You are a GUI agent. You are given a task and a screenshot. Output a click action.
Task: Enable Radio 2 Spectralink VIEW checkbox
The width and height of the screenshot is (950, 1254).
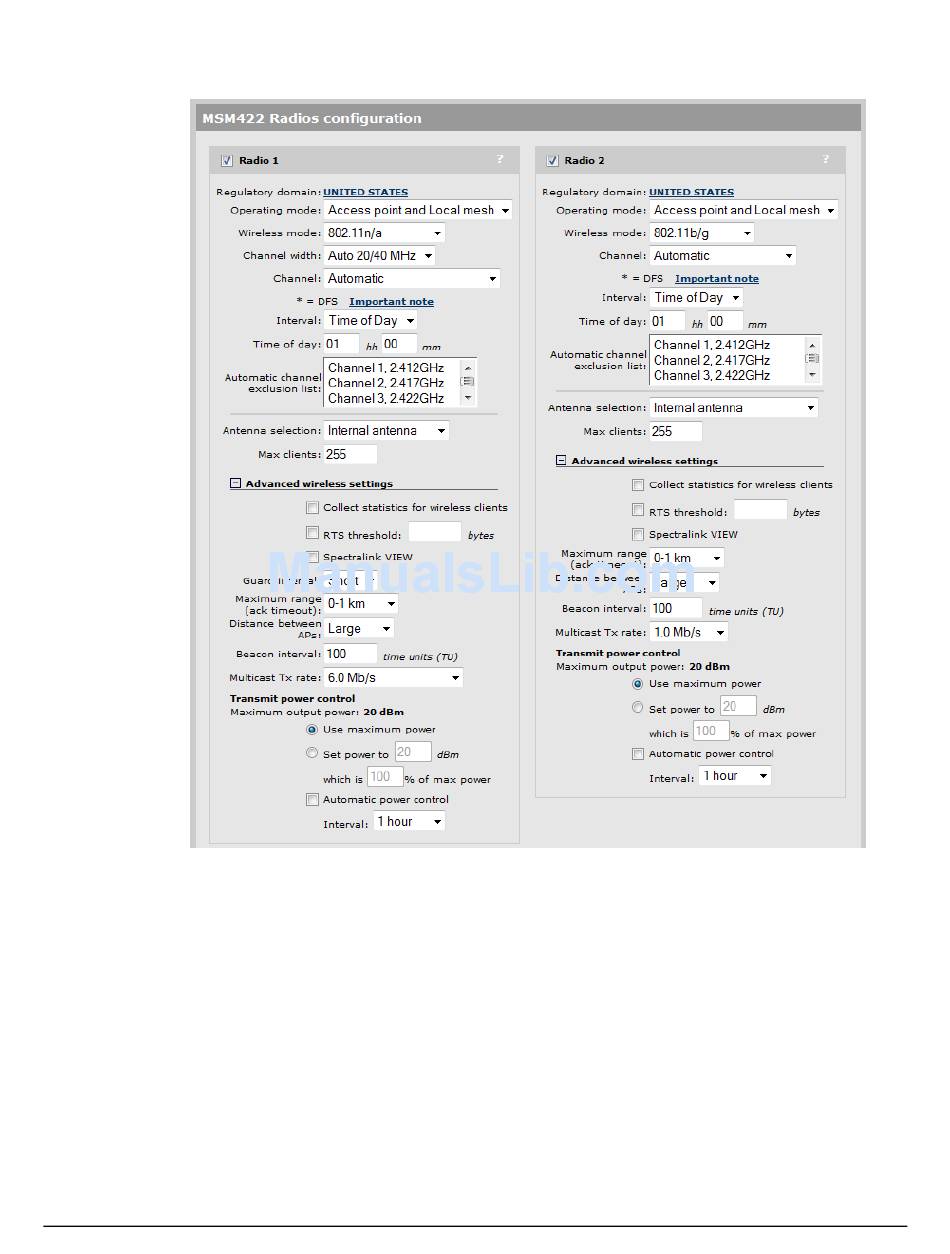[x=638, y=534]
